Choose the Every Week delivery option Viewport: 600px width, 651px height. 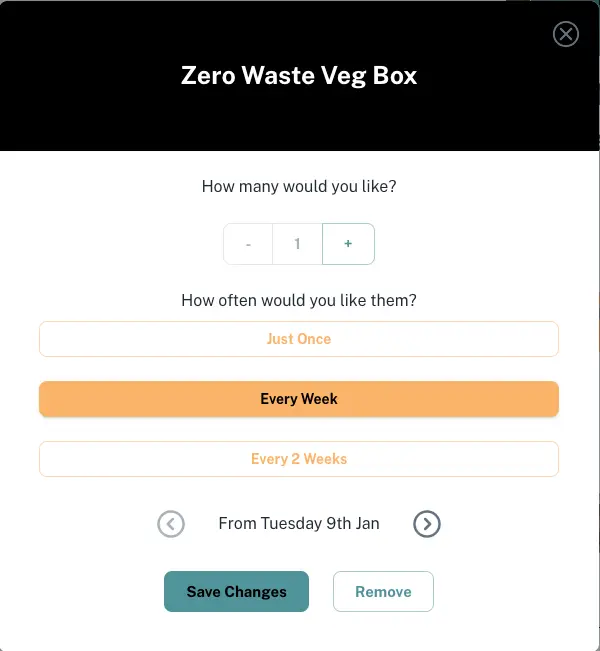click(299, 399)
